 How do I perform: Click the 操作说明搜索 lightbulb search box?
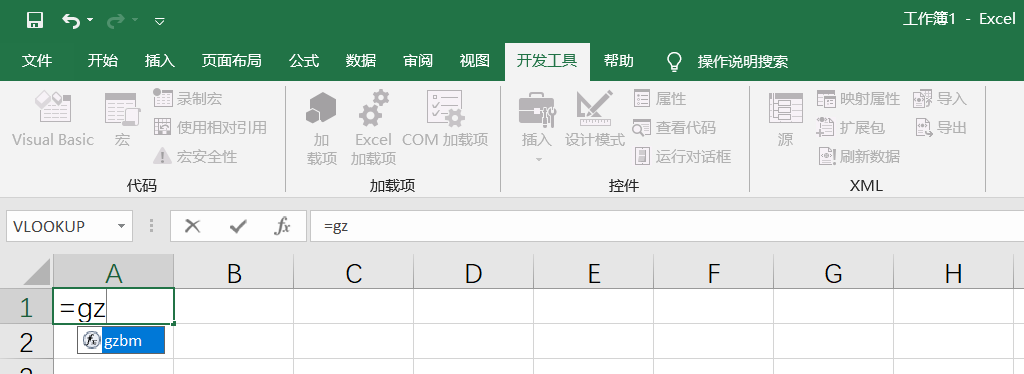click(727, 62)
